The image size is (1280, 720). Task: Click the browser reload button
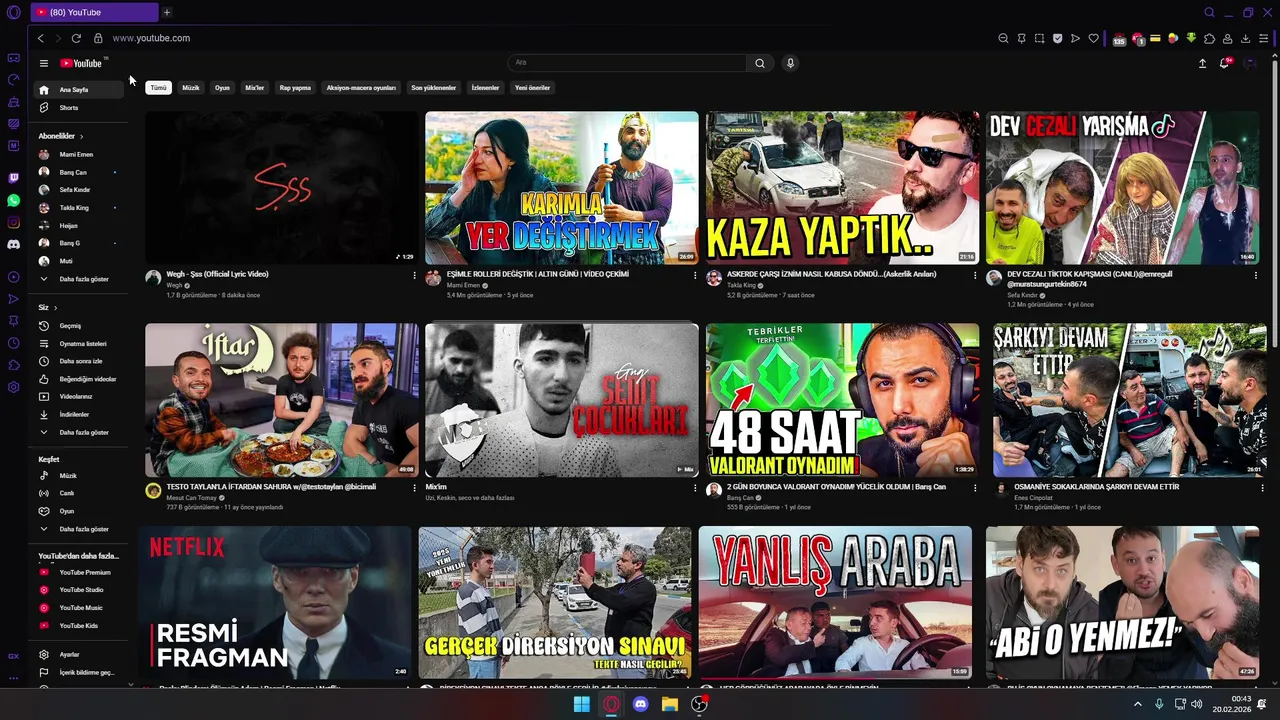click(76, 38)
